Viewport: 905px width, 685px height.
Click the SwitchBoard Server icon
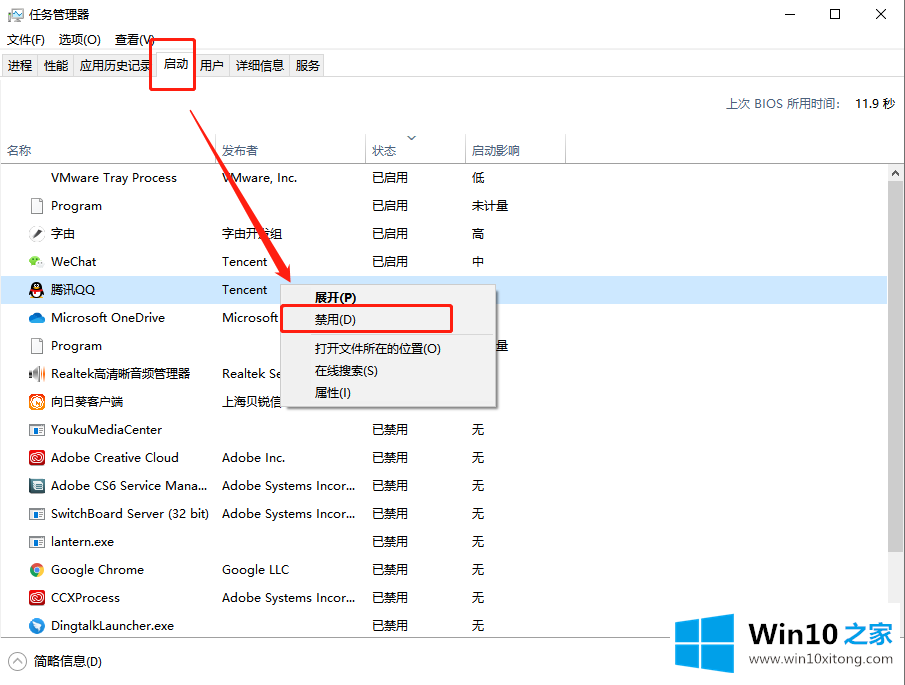click(x=37, y=514)
